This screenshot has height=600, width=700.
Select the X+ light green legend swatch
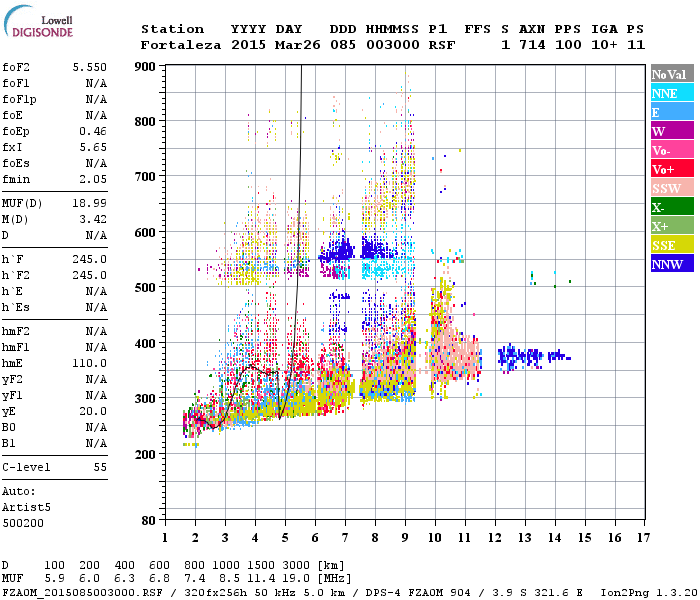[x=672, y=226]
